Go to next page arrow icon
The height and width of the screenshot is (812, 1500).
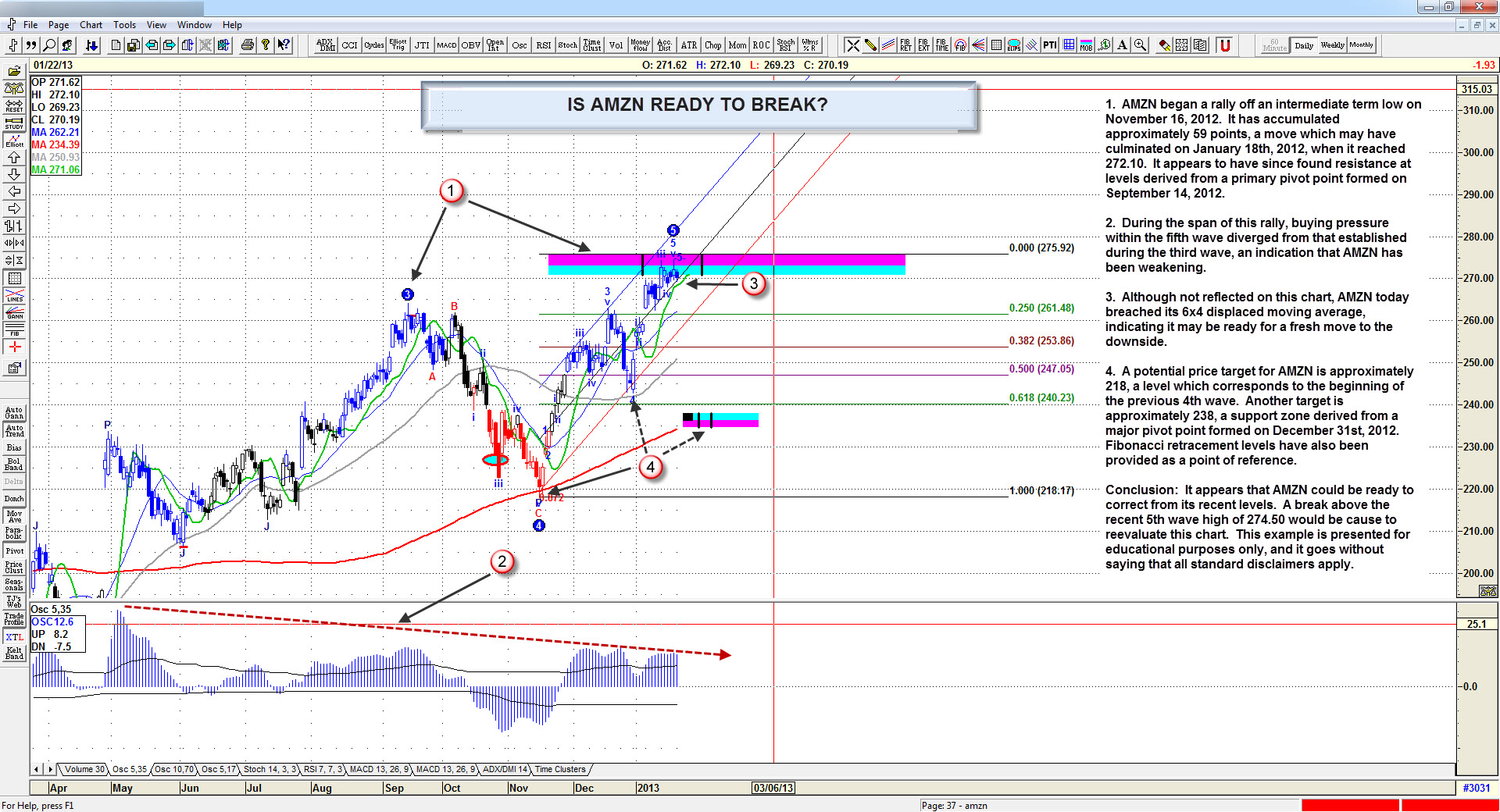point(169,45)
